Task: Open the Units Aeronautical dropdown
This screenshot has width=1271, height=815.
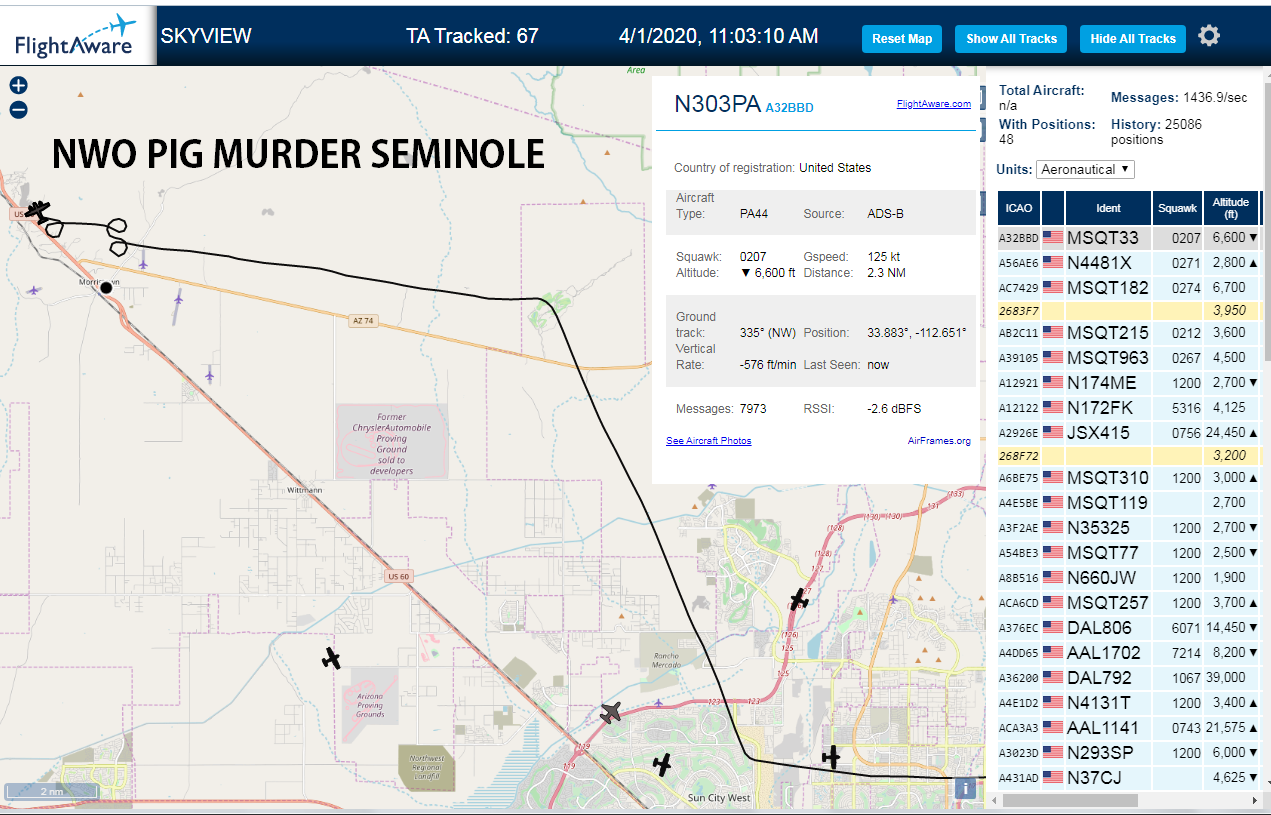Action: (1085, 169)
